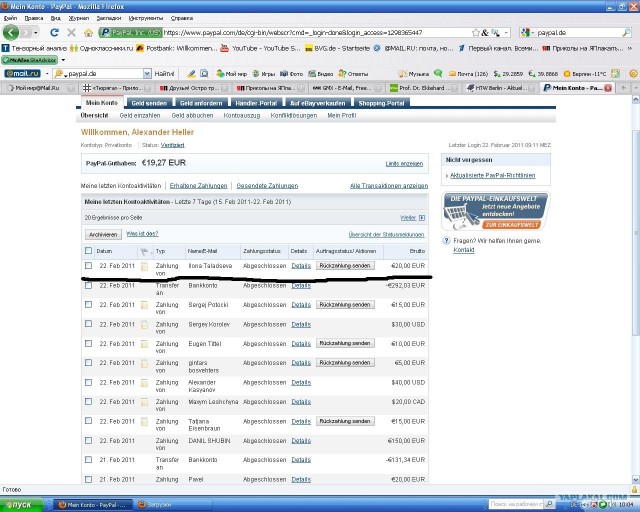Open the list all tabs dropdown

click(635, 88)
